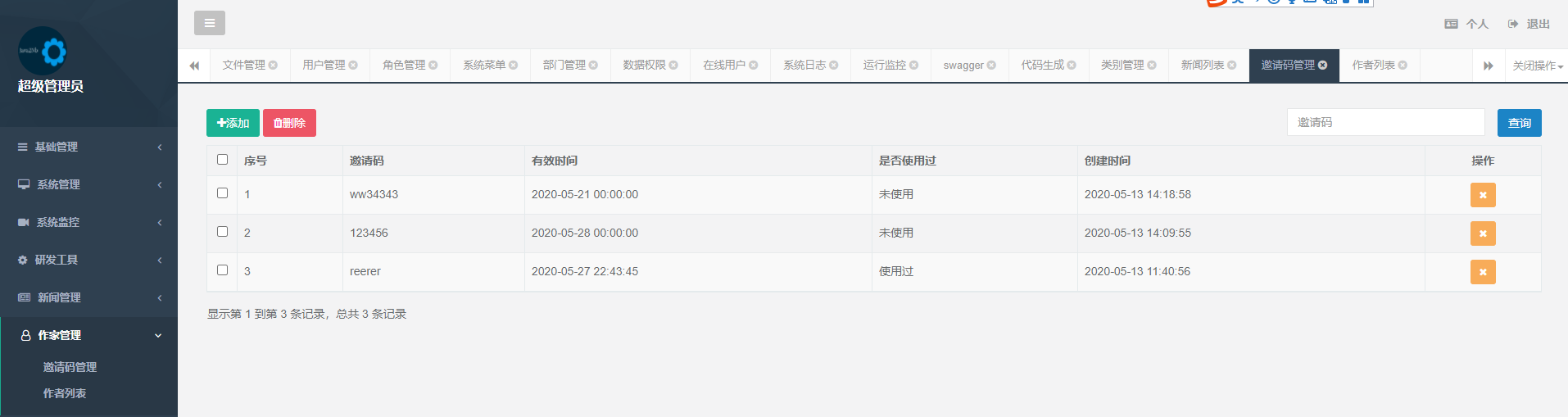1568x417 pixels.
Task: Close the 用户管理 tab via its x icon
Action: click(353, 66)
